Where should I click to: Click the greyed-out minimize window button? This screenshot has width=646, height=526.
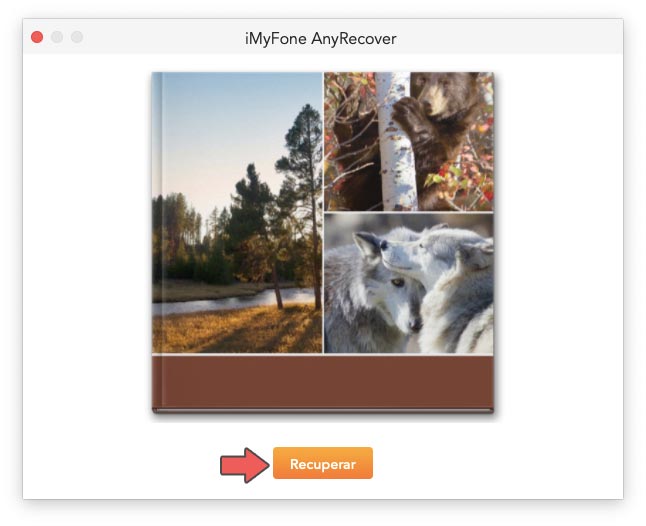pyautogui.click(x=57, y=37)
